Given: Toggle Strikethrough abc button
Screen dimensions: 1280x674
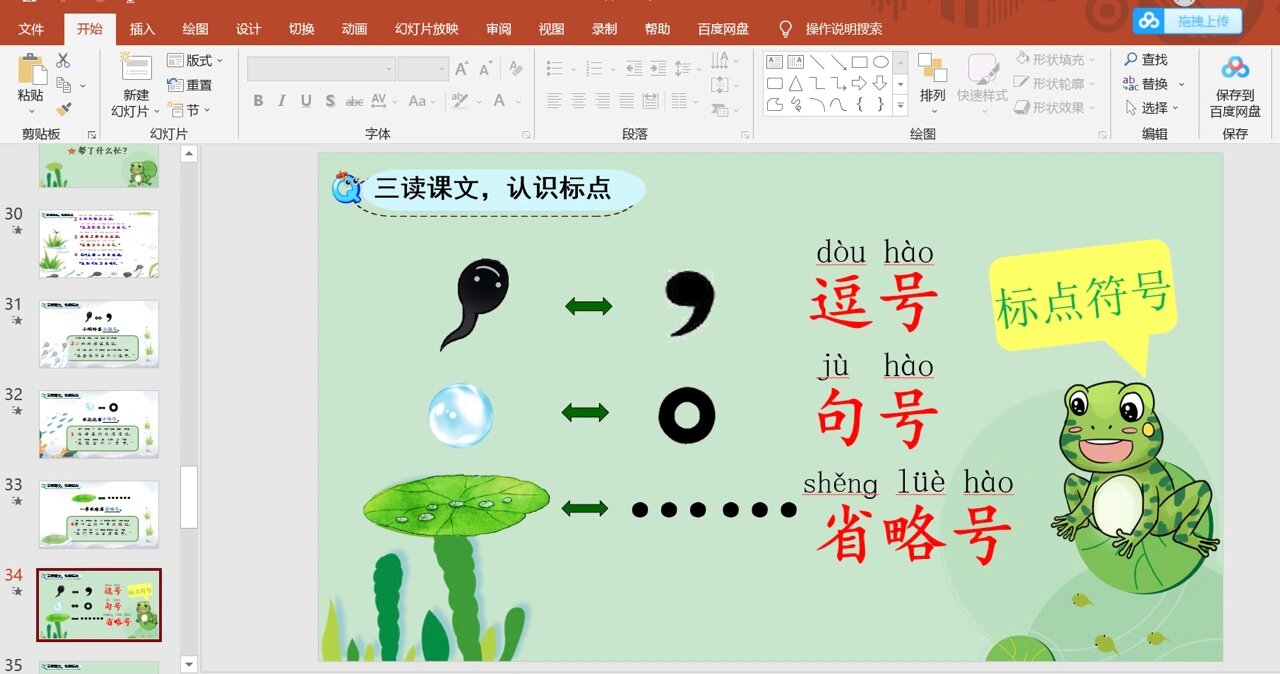Looking at the screenshot, I should [x=354, y=101].
